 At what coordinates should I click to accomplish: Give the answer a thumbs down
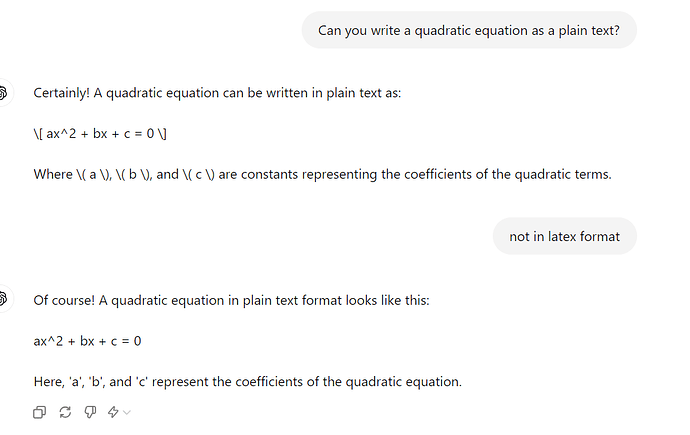pyautogui.click(x=90, y=412)
